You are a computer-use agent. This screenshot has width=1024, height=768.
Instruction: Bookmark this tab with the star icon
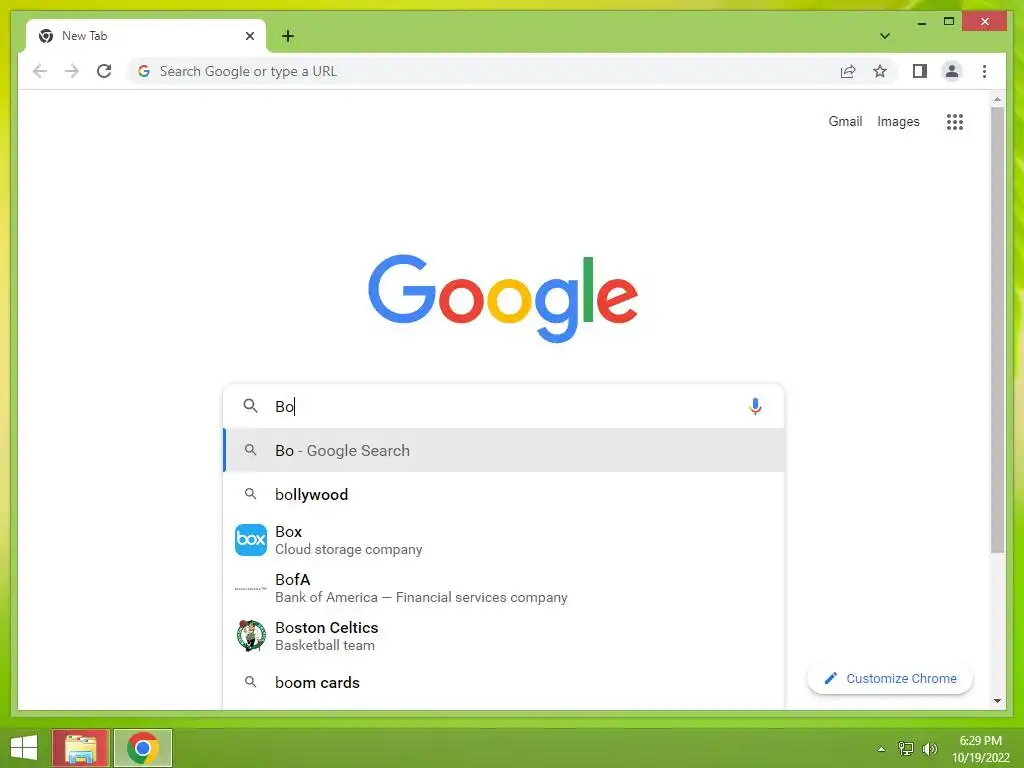pyautogui.click(x=880, y=71)
